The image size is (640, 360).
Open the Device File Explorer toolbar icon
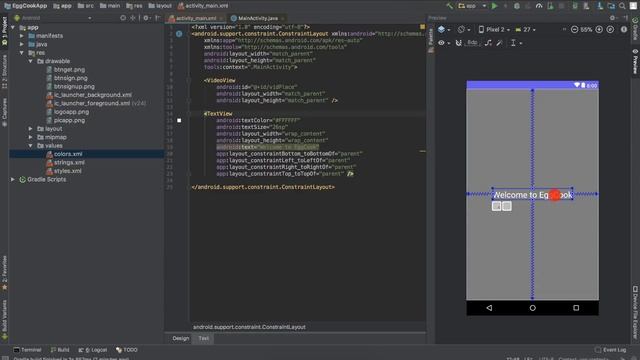point(635,313)
